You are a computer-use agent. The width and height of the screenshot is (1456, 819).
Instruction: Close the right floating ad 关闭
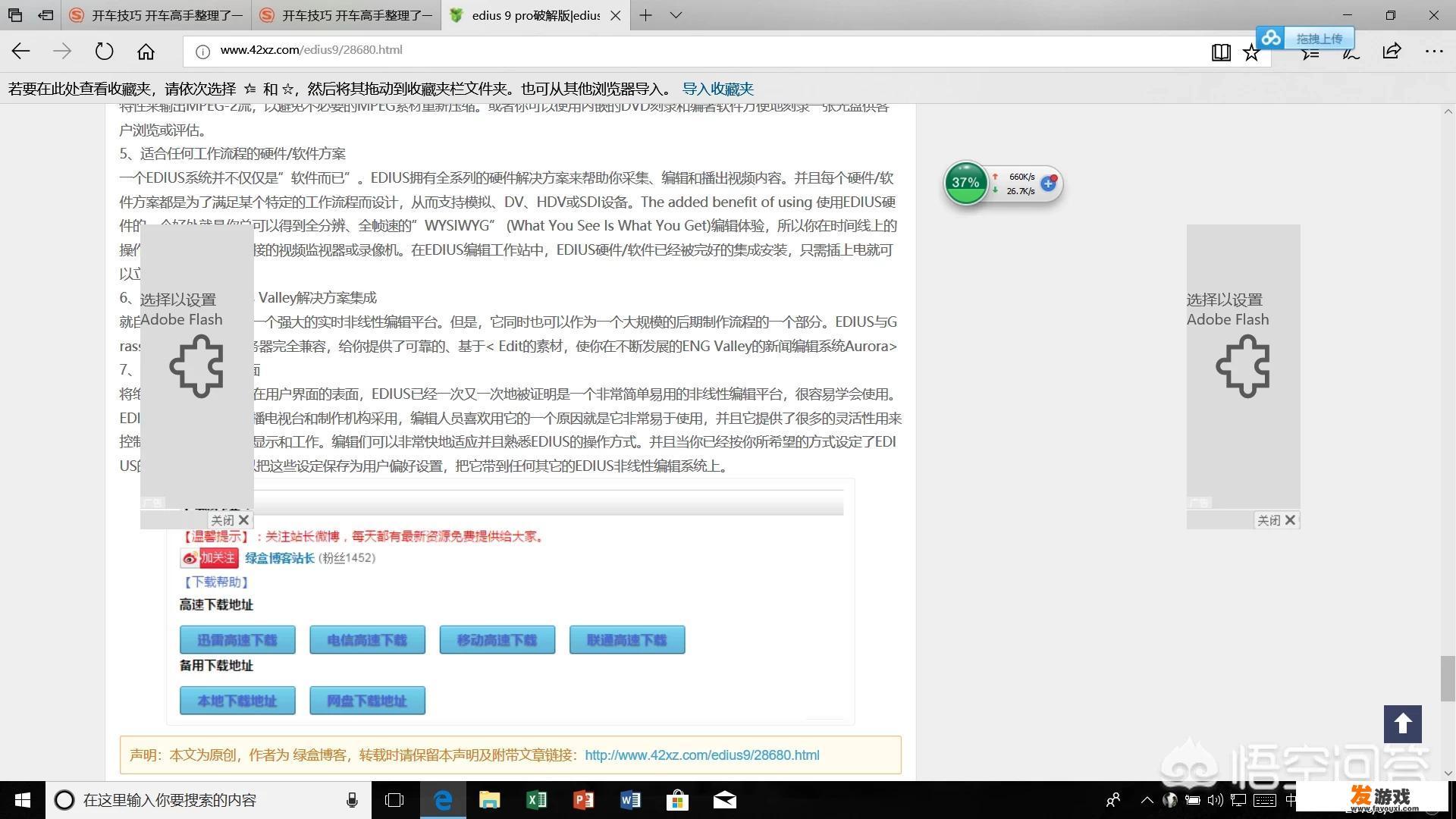coord(1277,520)
